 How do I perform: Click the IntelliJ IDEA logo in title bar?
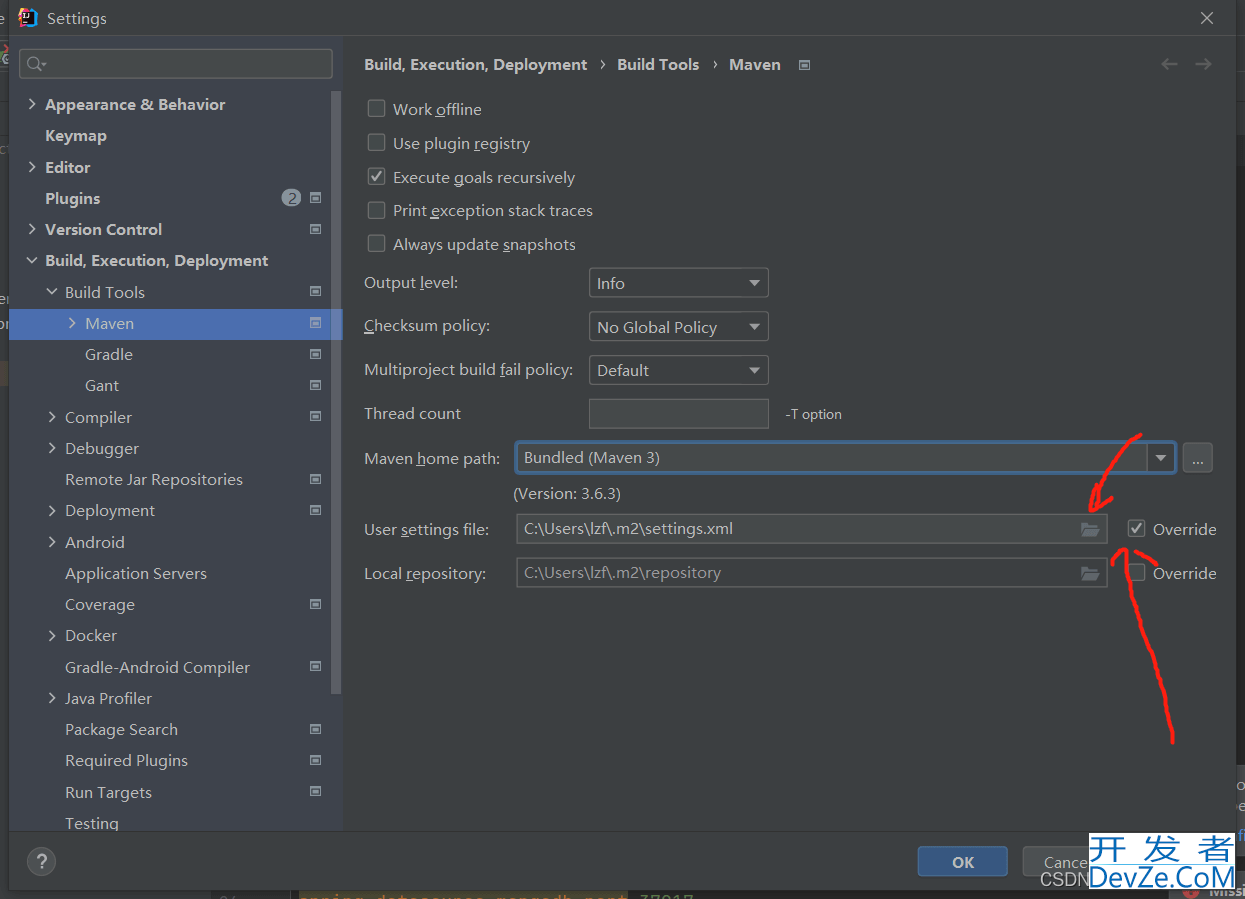[28, 18]
